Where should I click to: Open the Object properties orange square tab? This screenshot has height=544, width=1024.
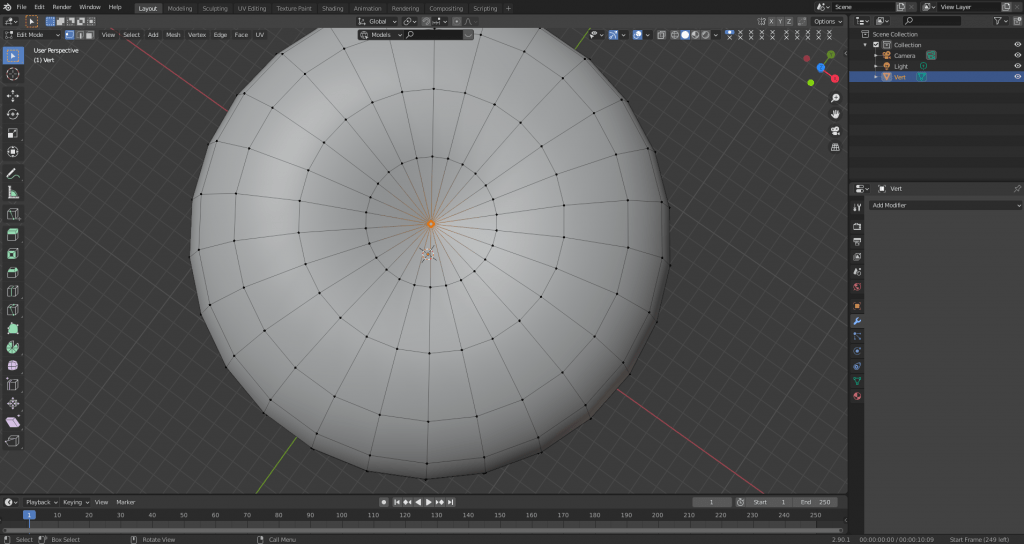pyautogui.click(x=857, y=306)
